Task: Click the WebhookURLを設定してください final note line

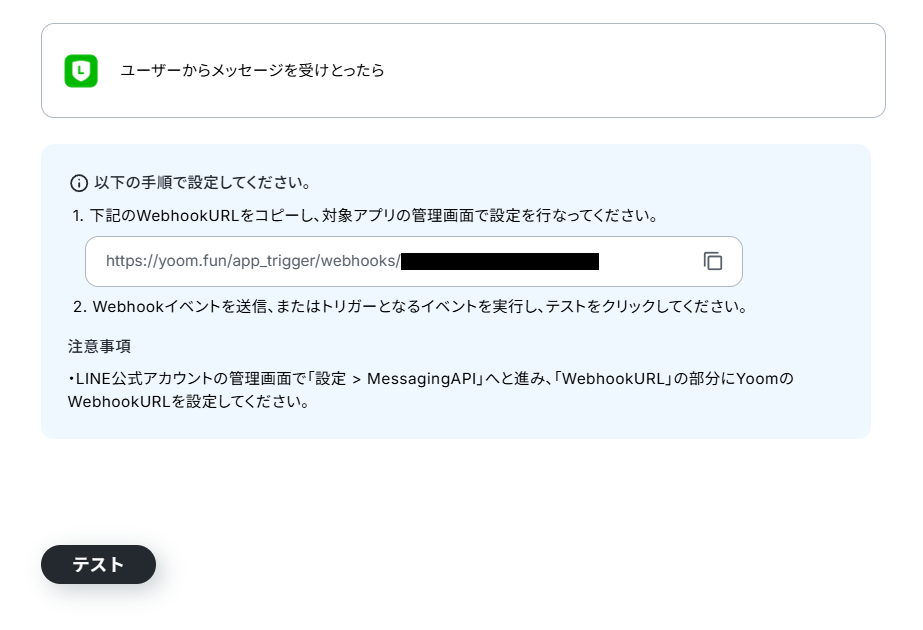Action: [188, 402]
